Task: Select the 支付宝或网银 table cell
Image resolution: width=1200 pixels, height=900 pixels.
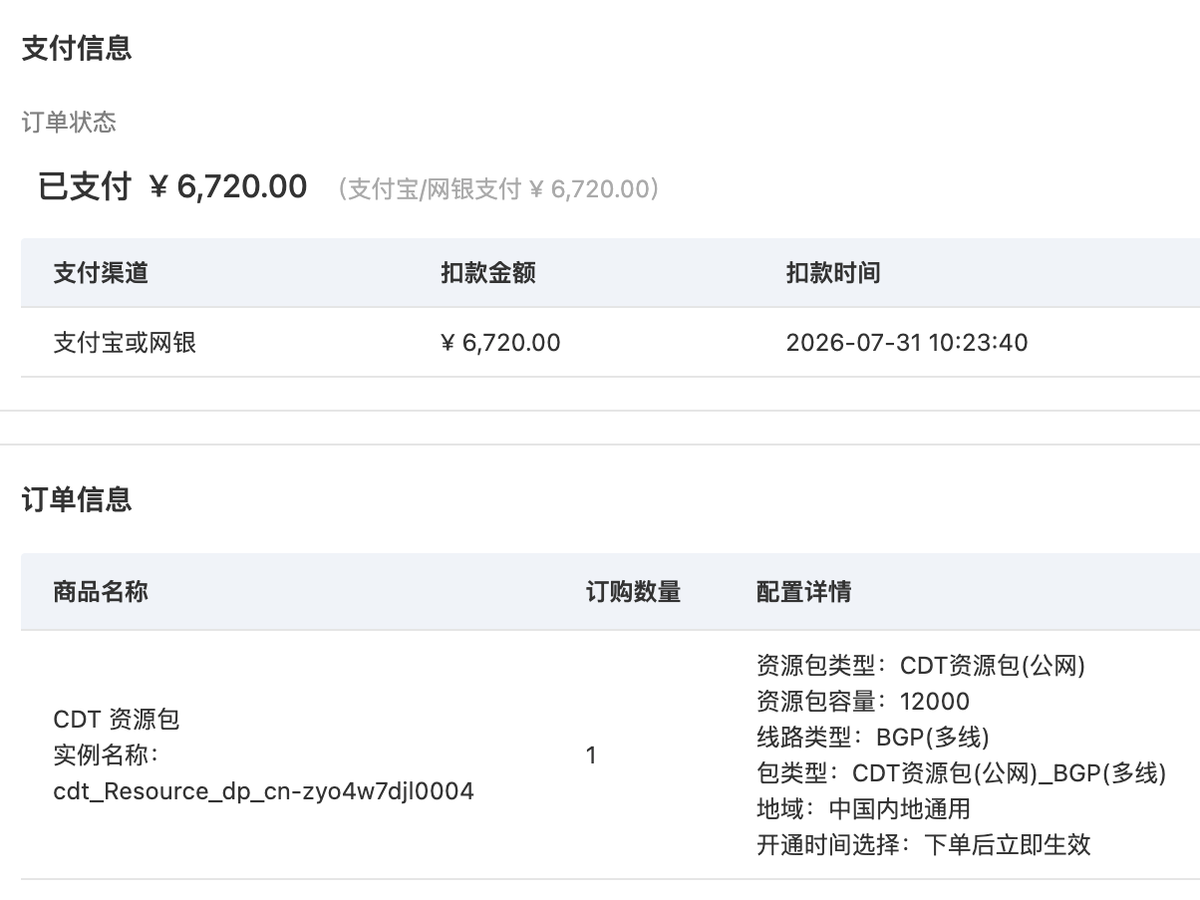Action: click(125, 343)
